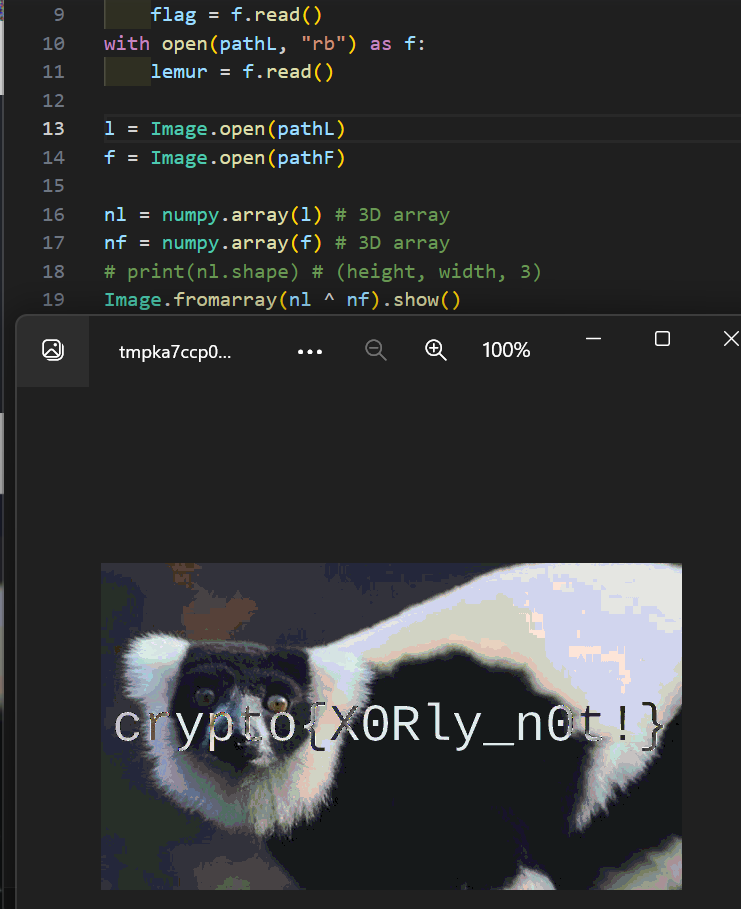Viewport: 741px width, 909px height.
Task: Open the three-dot See more menu
Action: 310,351
